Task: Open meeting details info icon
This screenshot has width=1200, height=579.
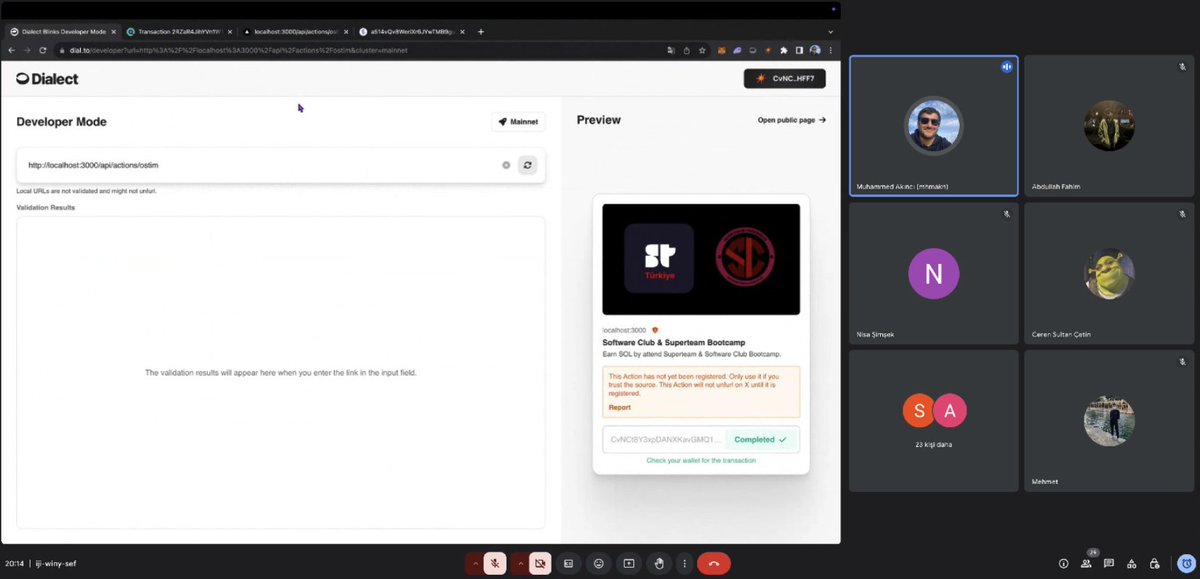Action: click(1063, 563)
